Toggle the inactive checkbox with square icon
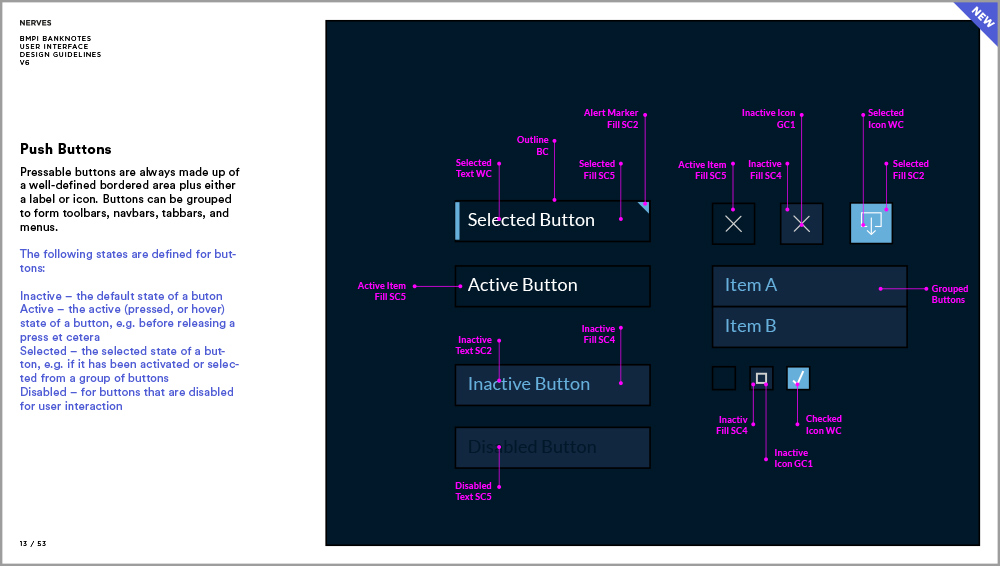This screenshot has height=567, width=1000. 761,378
